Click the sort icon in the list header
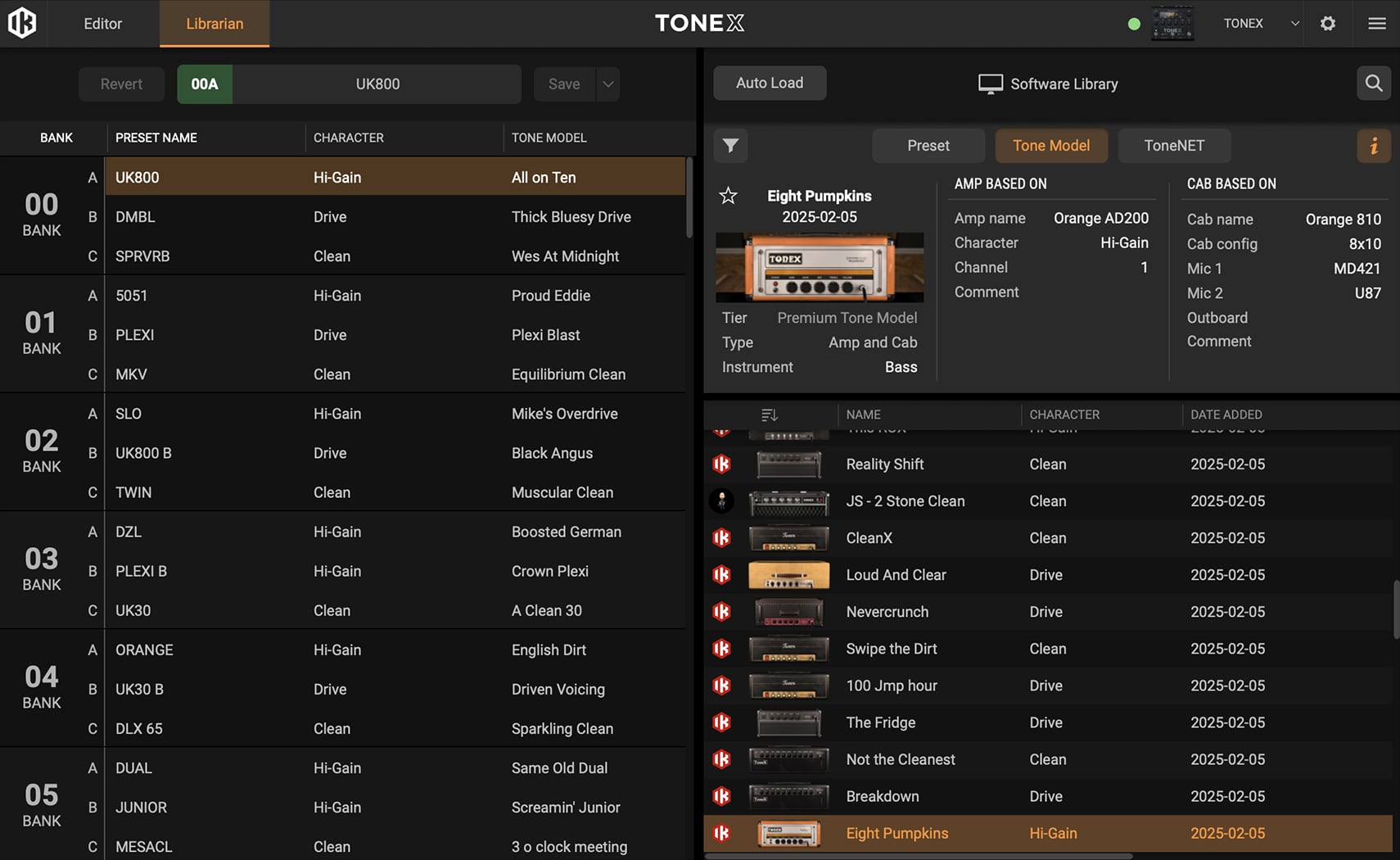1400x860 pixels. (x=769, y=414)
